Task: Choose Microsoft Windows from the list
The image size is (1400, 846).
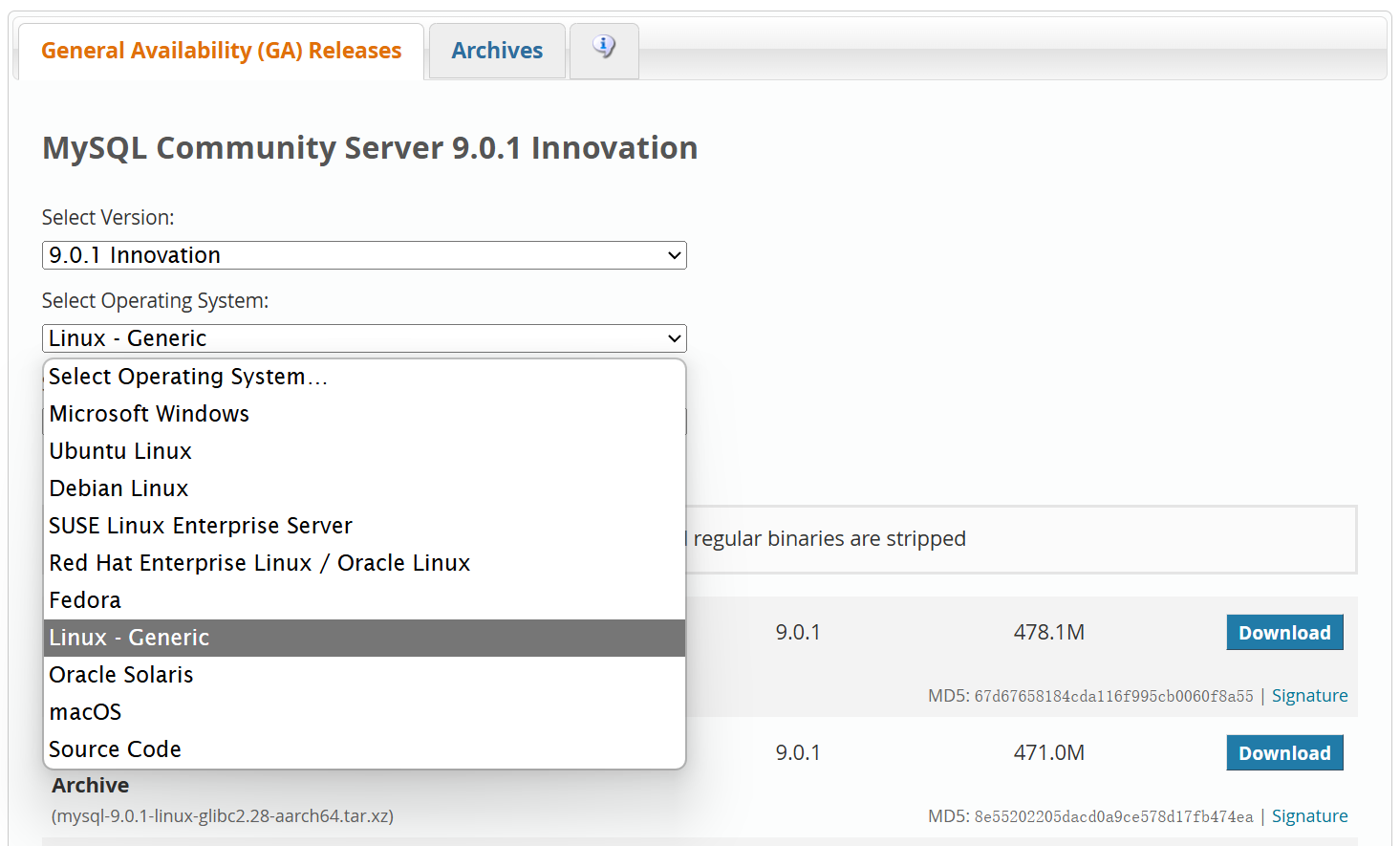Action: pos(364,414)
